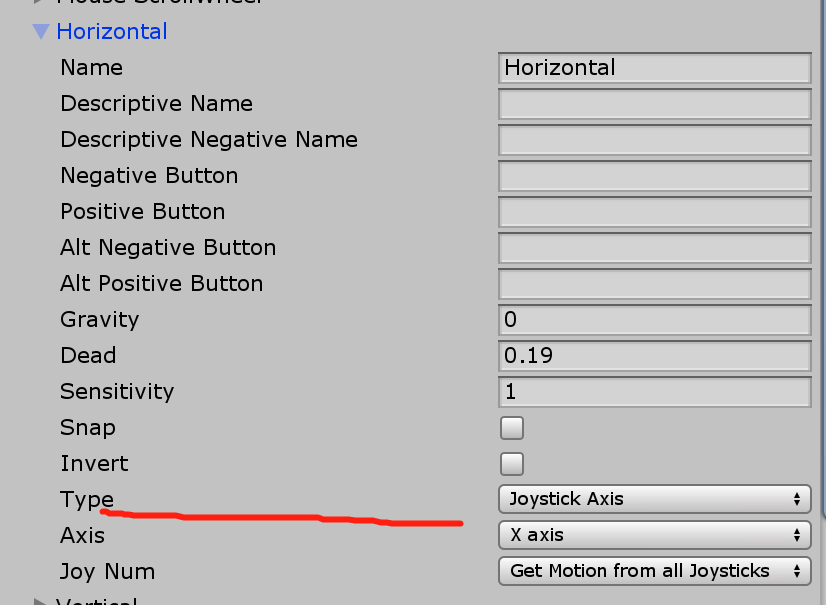Select the Positive Button field
Viewport: 826px width, 606px height.
[654, 212]
